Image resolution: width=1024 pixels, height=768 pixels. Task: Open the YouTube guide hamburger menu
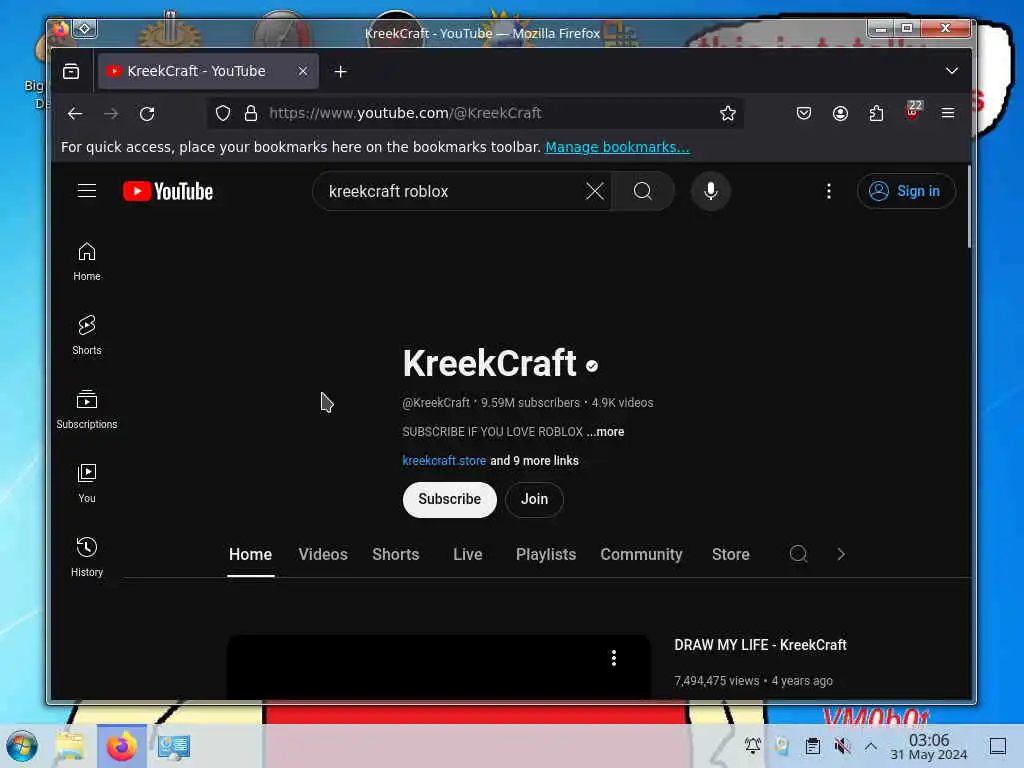[86, 191]
